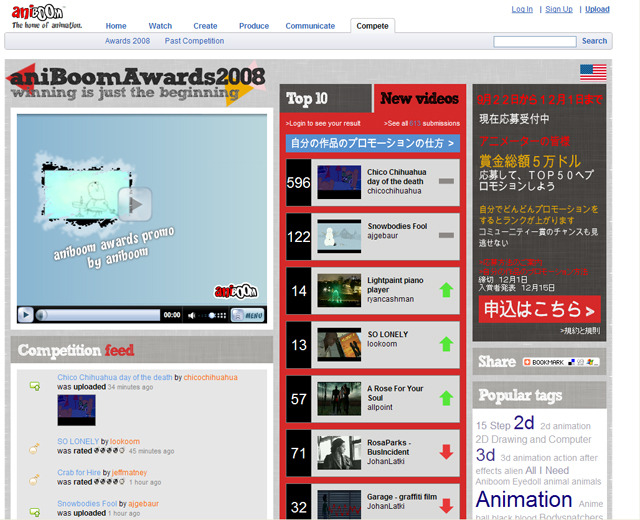This screenshot has height=520, width=640.
Task: Open ajgebaur user link in the feed
Action: coord(144,504)
